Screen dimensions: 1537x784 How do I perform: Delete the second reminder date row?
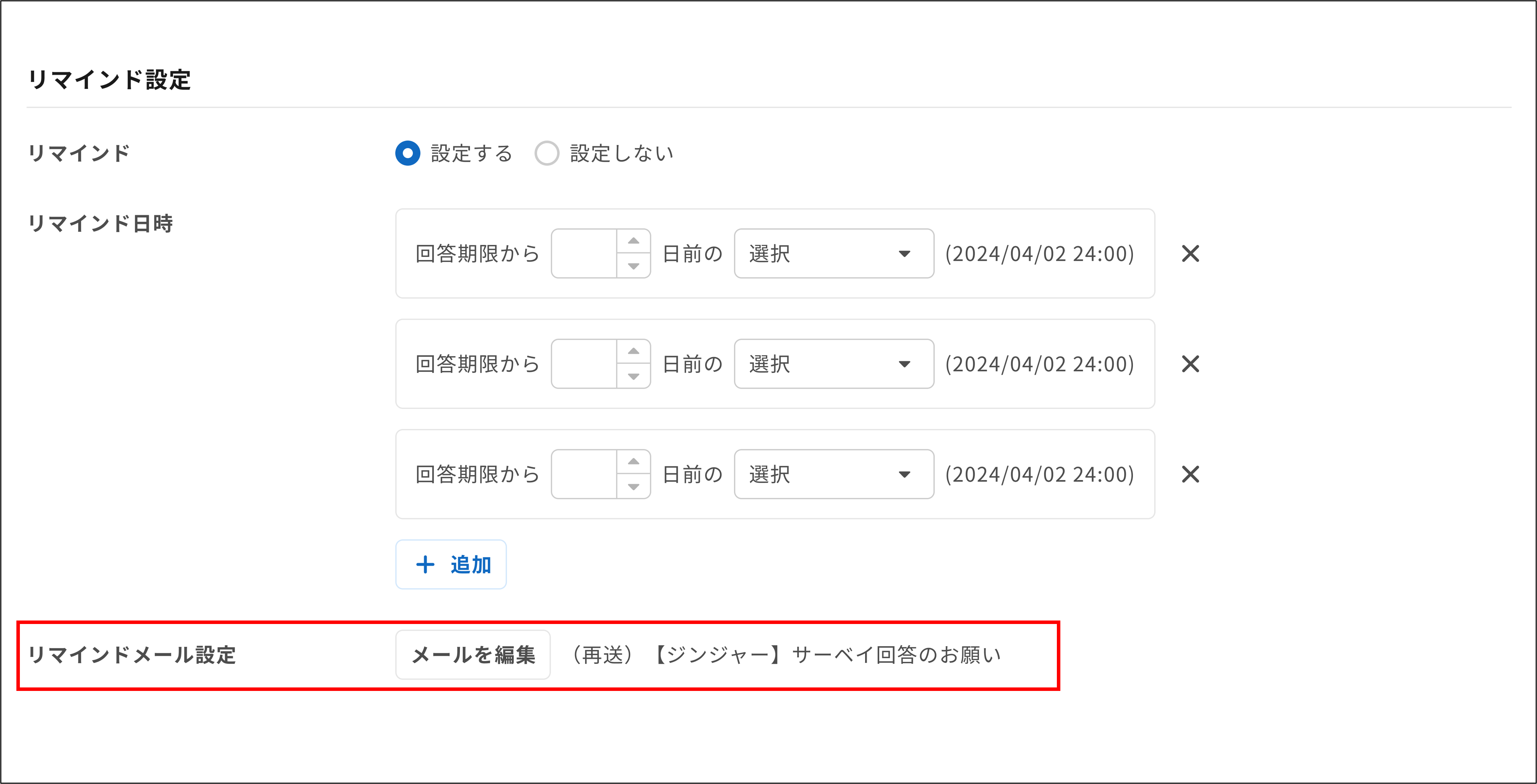tap(1190, 364)
